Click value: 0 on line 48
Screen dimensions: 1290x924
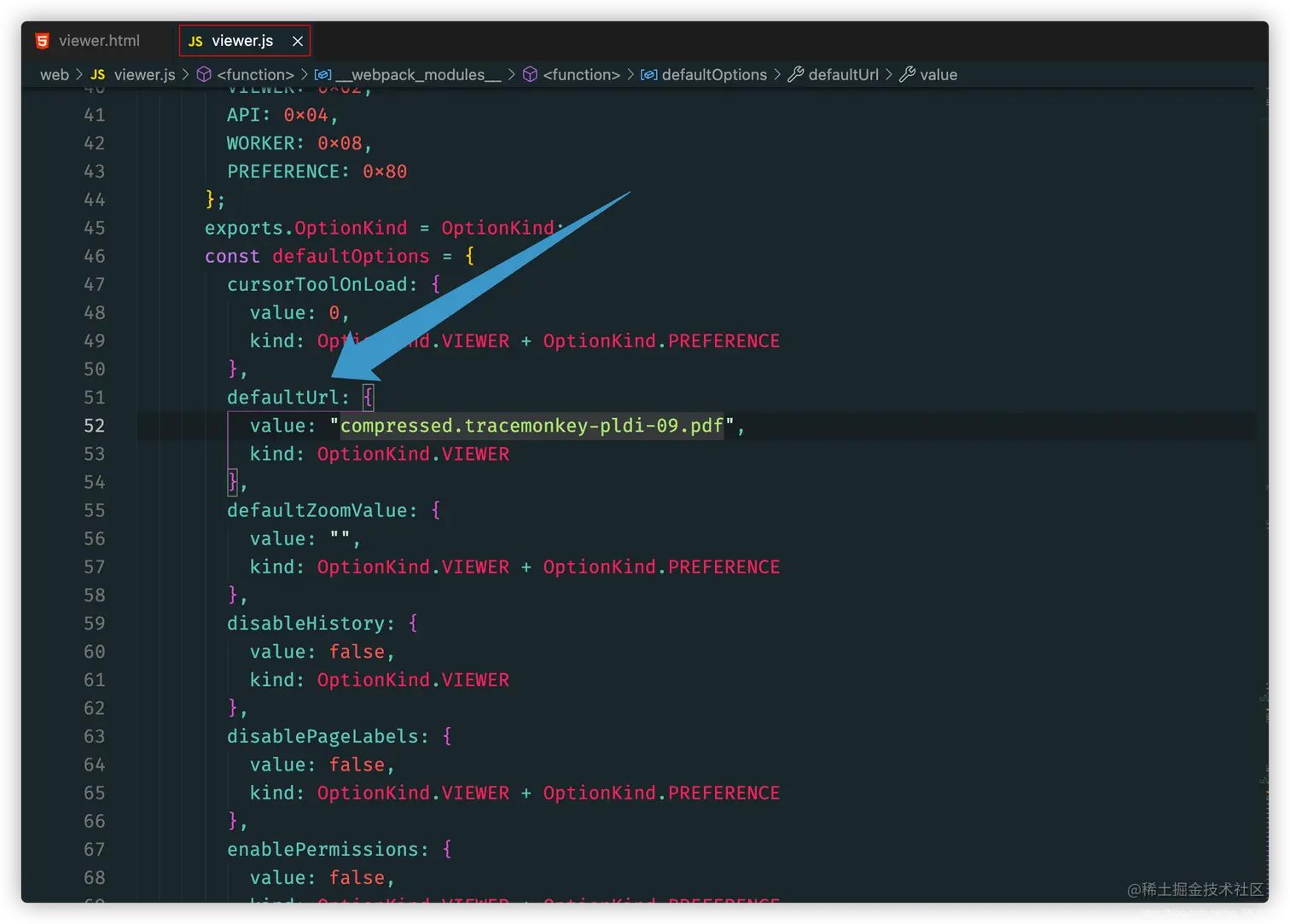pos(294,313)
